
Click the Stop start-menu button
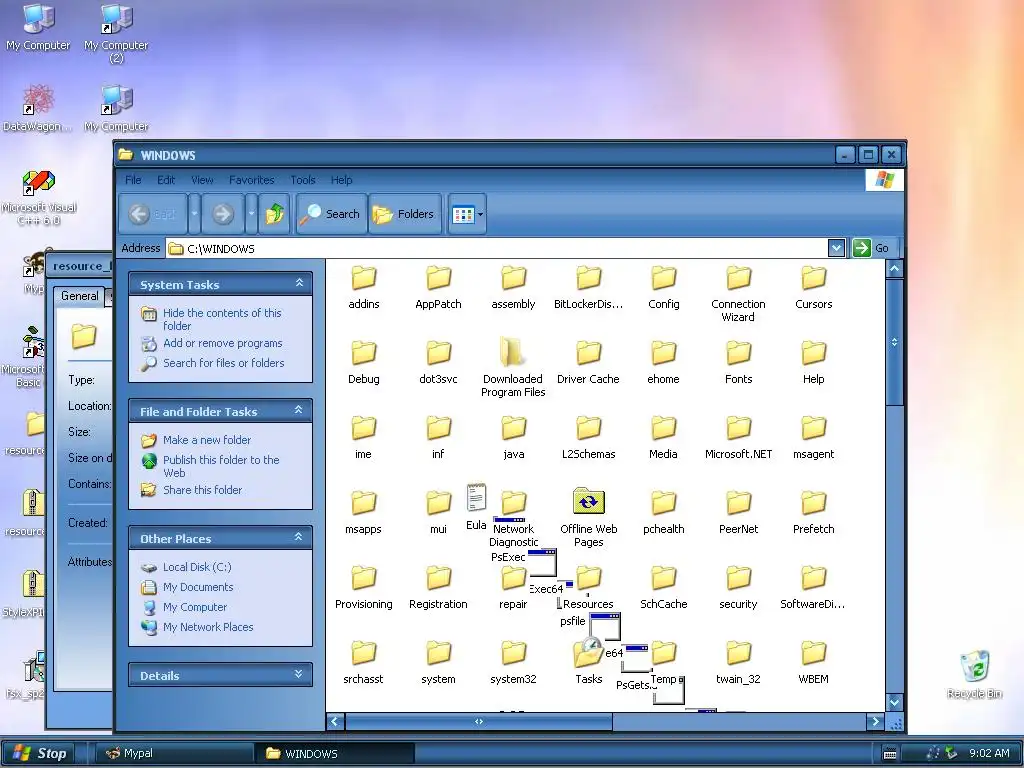coord(38,753)
